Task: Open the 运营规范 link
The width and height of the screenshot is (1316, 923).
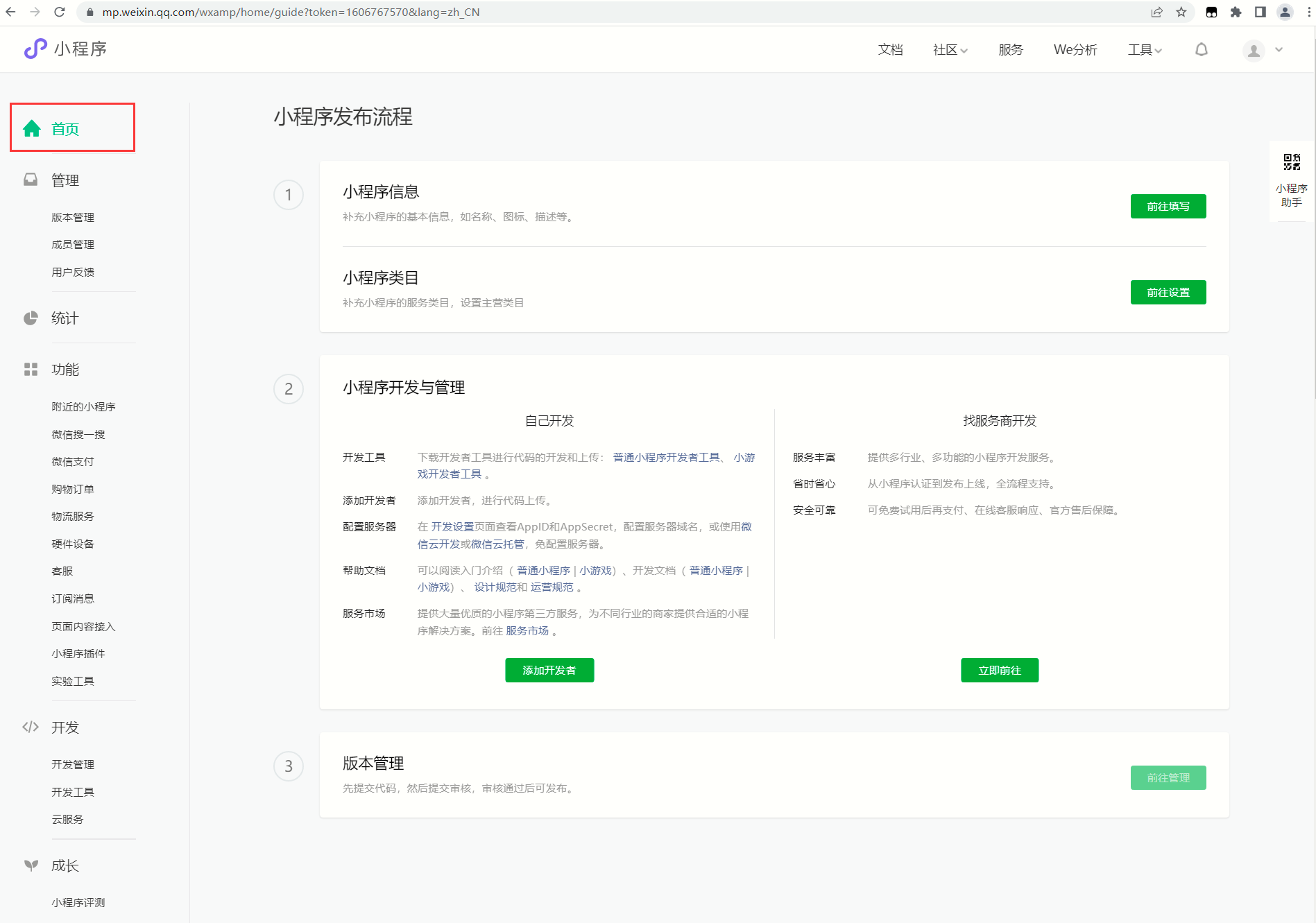Action: tap(552, 587)
